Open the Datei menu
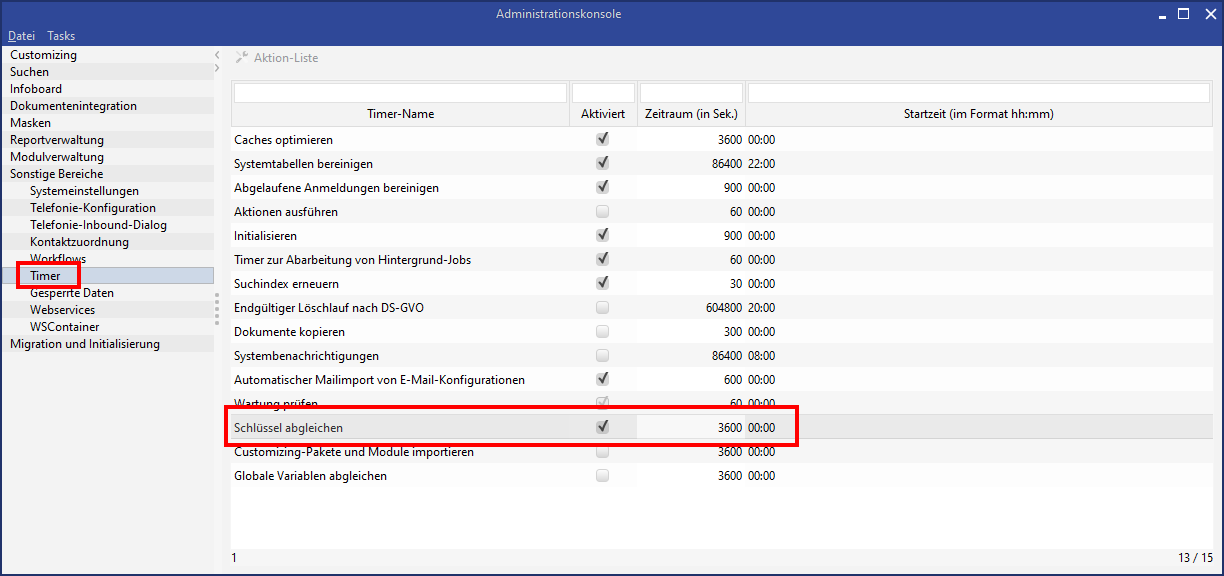 21,36
